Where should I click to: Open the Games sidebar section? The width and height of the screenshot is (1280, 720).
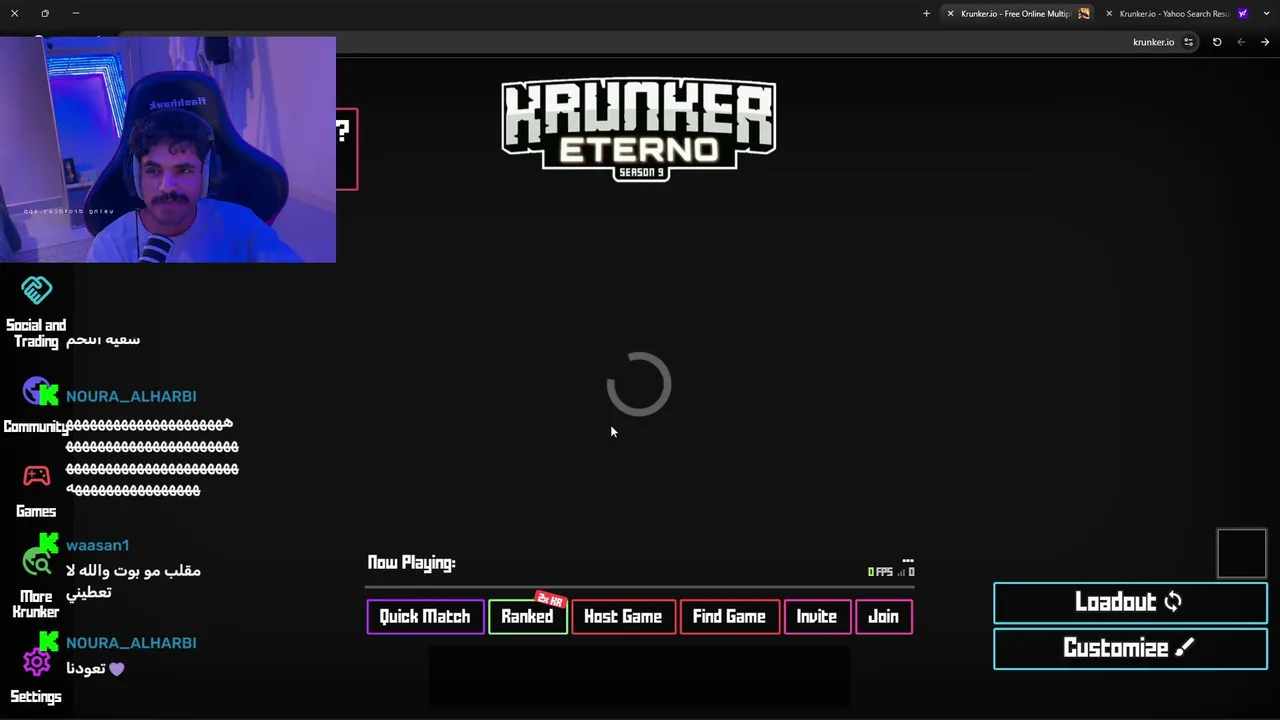[x=36, y=491]
